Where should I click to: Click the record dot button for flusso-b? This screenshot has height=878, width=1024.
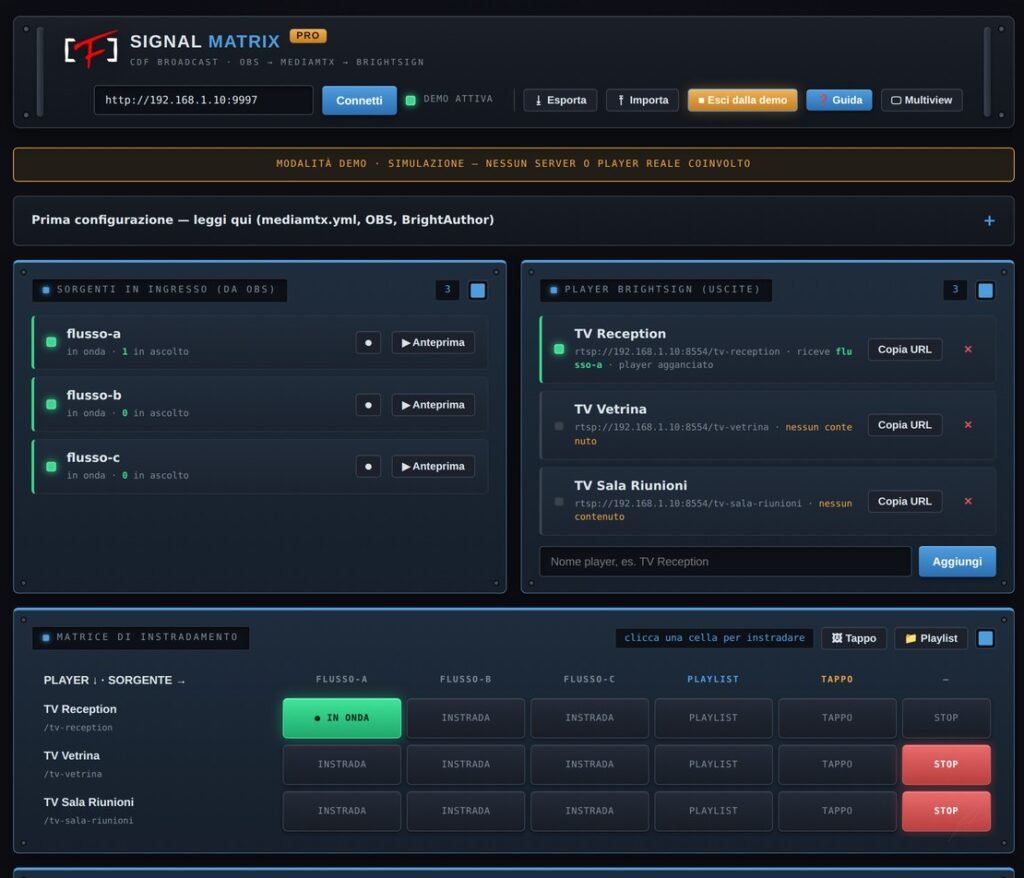click(x=368, y=405)
